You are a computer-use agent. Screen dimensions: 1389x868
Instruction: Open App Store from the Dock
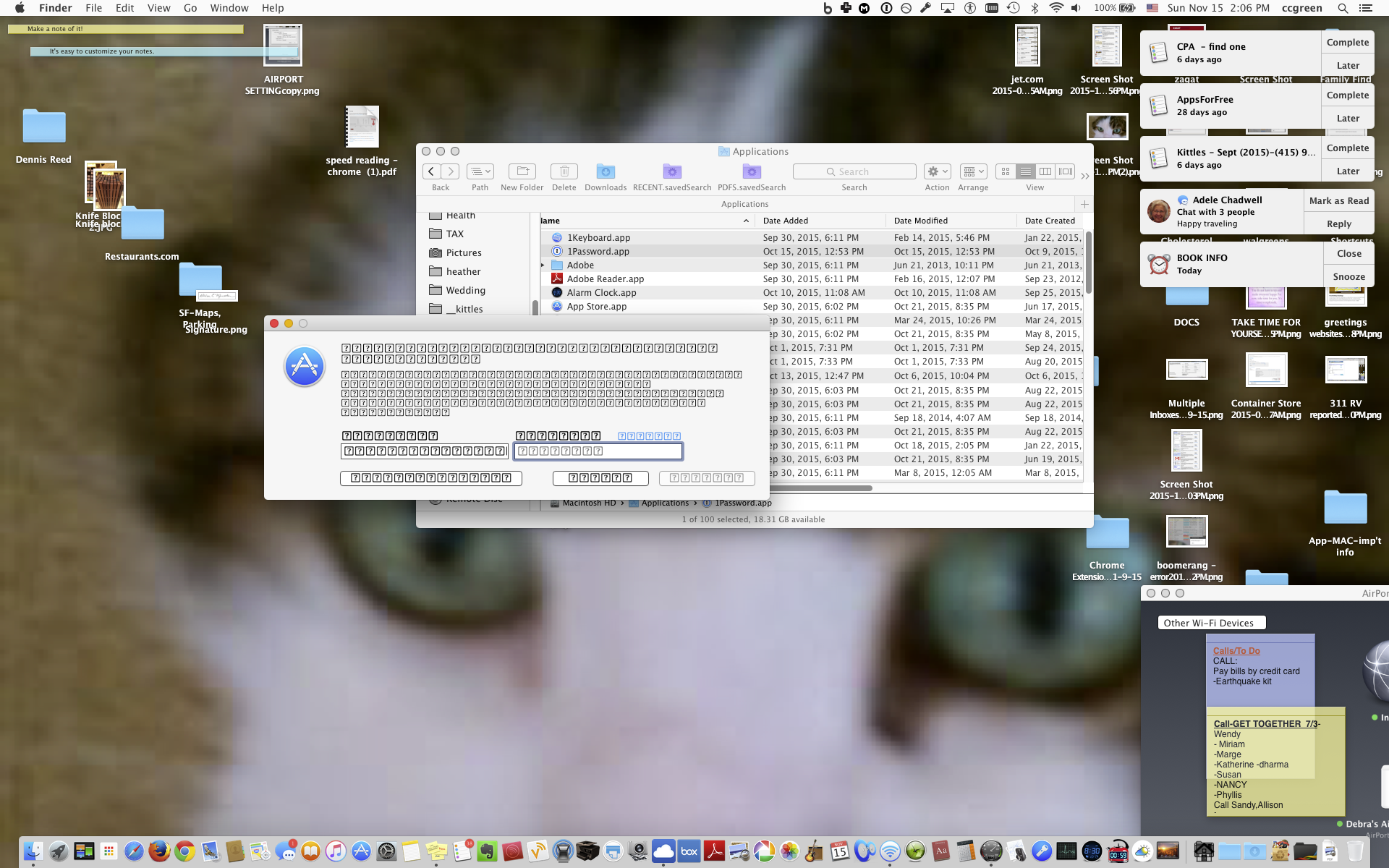pyautogui.click(x=361, y=851)
